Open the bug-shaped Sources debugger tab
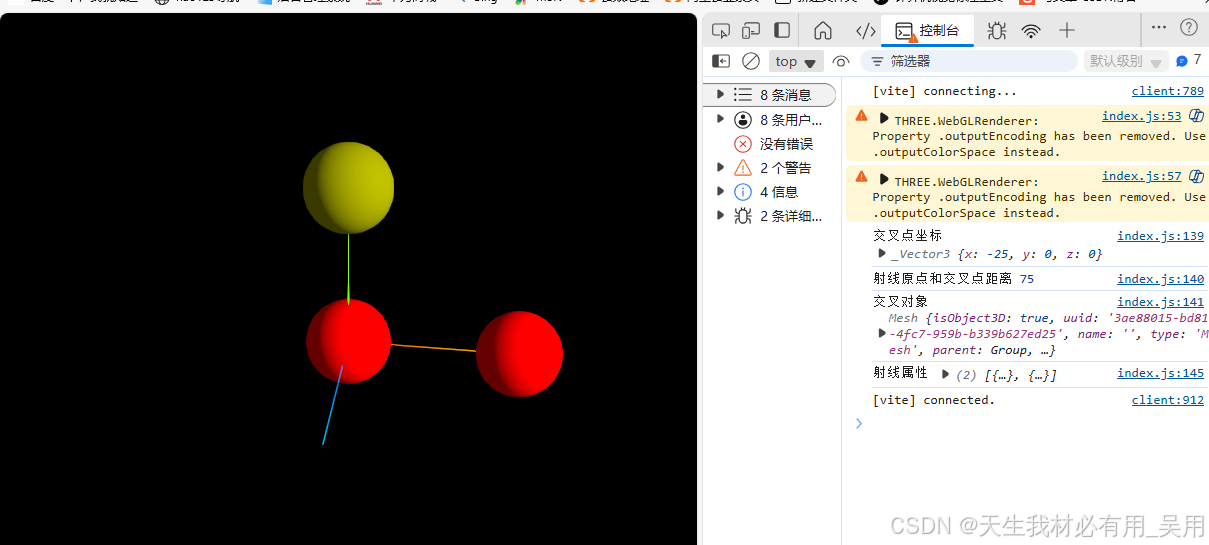Screen dimensions: 1209x545 pos(997,30)
